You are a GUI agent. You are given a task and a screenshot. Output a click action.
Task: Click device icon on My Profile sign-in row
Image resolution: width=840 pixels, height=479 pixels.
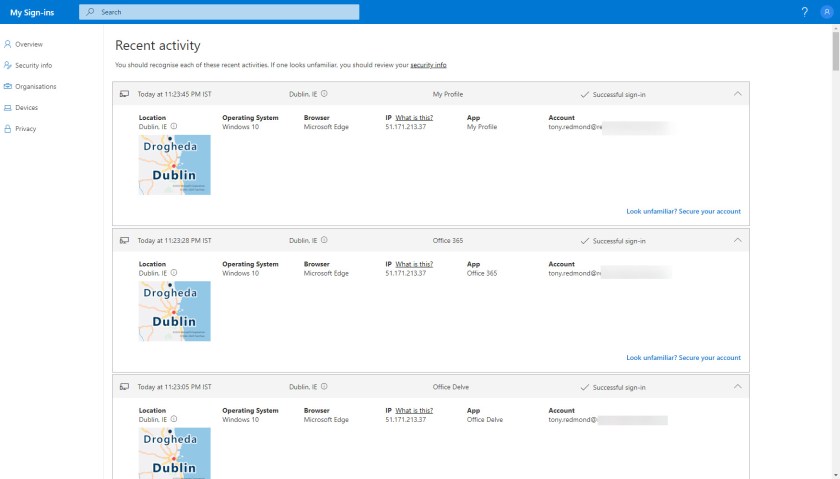pos(124,94)
